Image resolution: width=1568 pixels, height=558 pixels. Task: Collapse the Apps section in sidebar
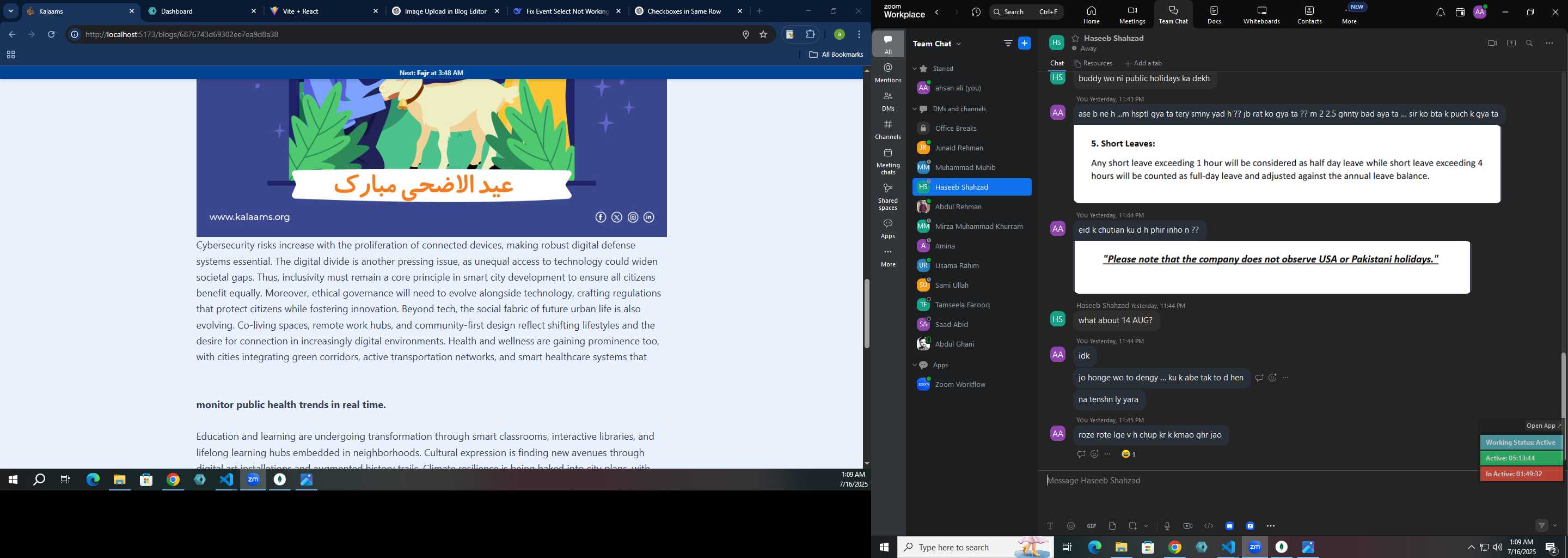point(914,365)
